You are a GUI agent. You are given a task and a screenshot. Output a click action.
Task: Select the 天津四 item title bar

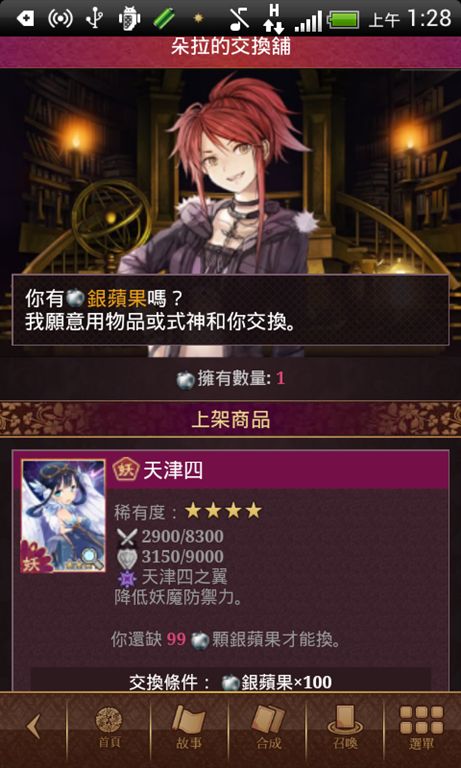coord(278,471)
